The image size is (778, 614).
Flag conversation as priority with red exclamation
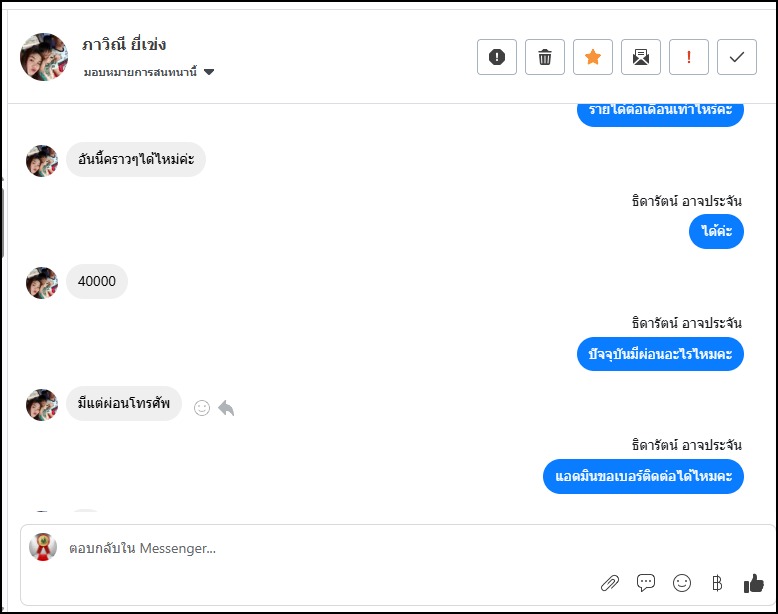pyautogui.click(x=689, y=57)
